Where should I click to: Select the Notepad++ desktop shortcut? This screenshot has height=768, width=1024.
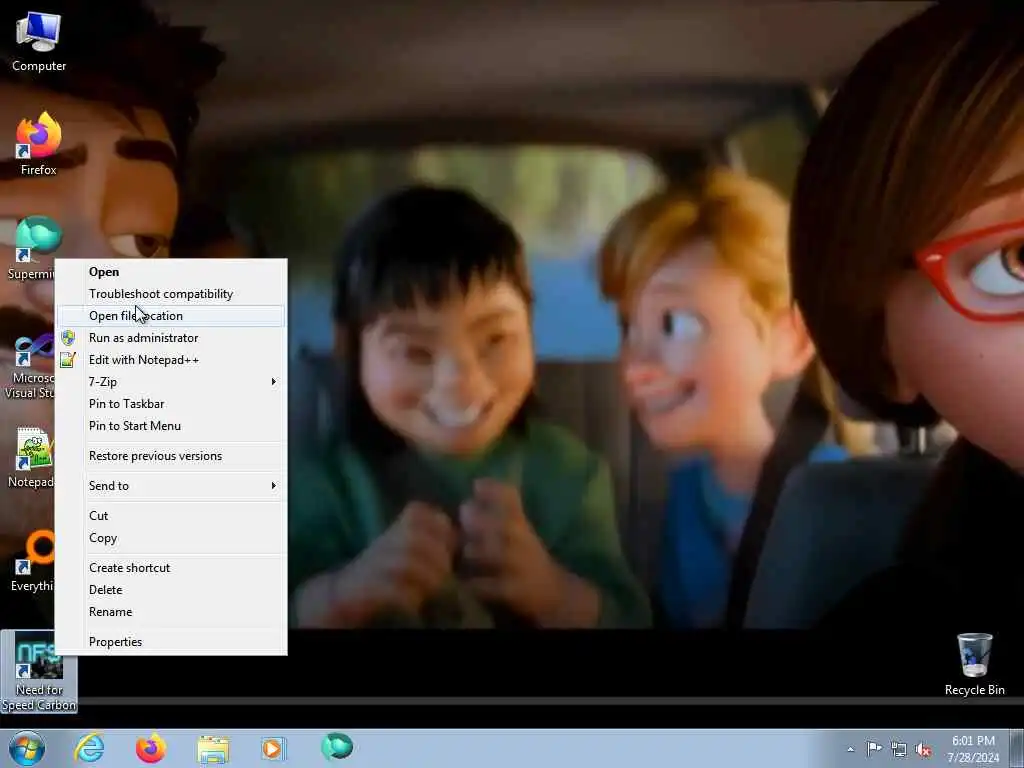[x=30, y=457]
